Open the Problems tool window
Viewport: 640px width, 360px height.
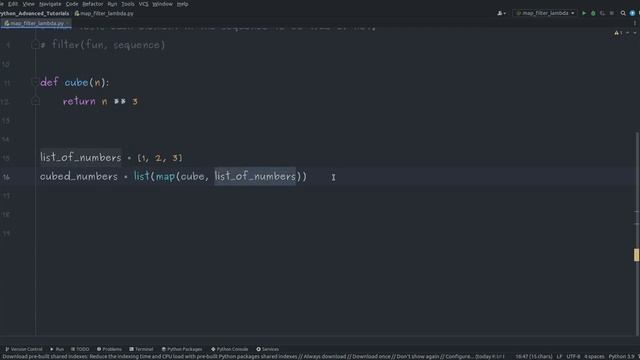[x=109, y=349]
